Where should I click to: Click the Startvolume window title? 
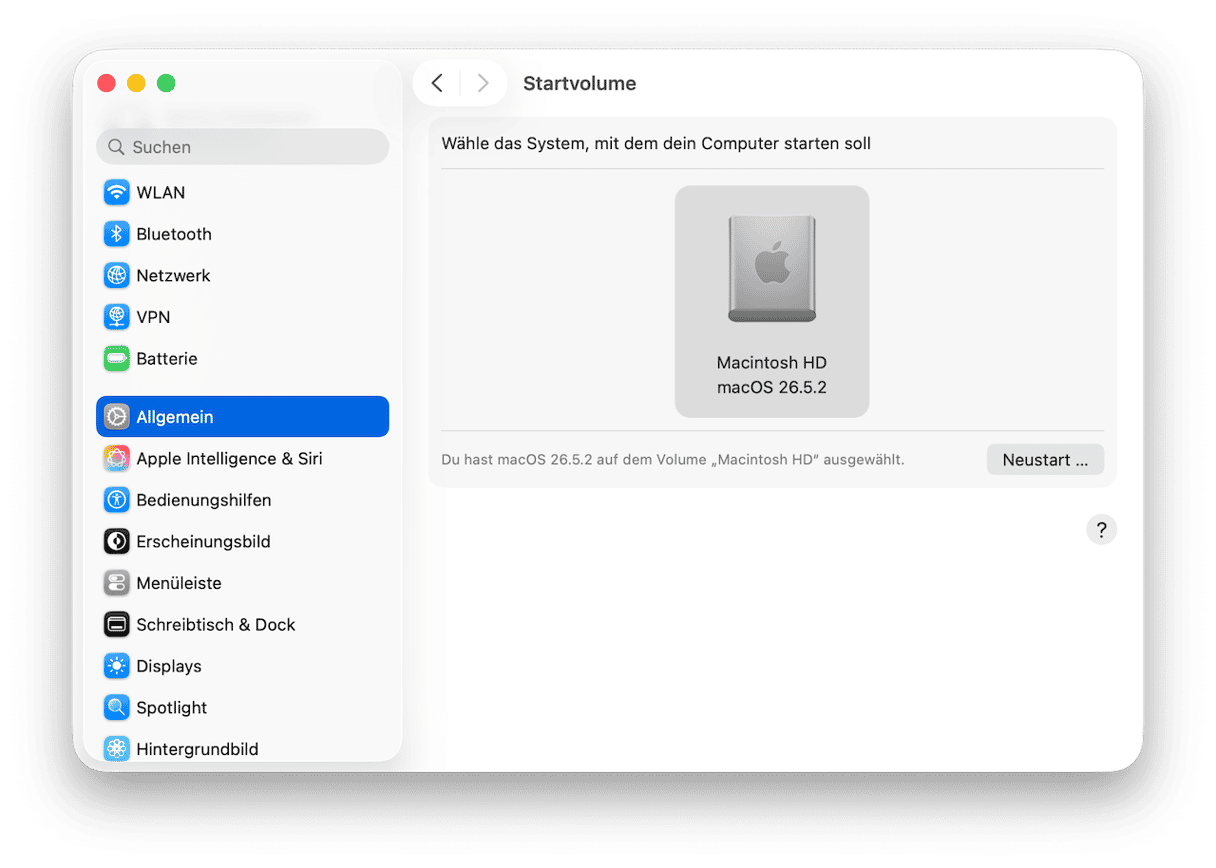(x=580, y=83)
